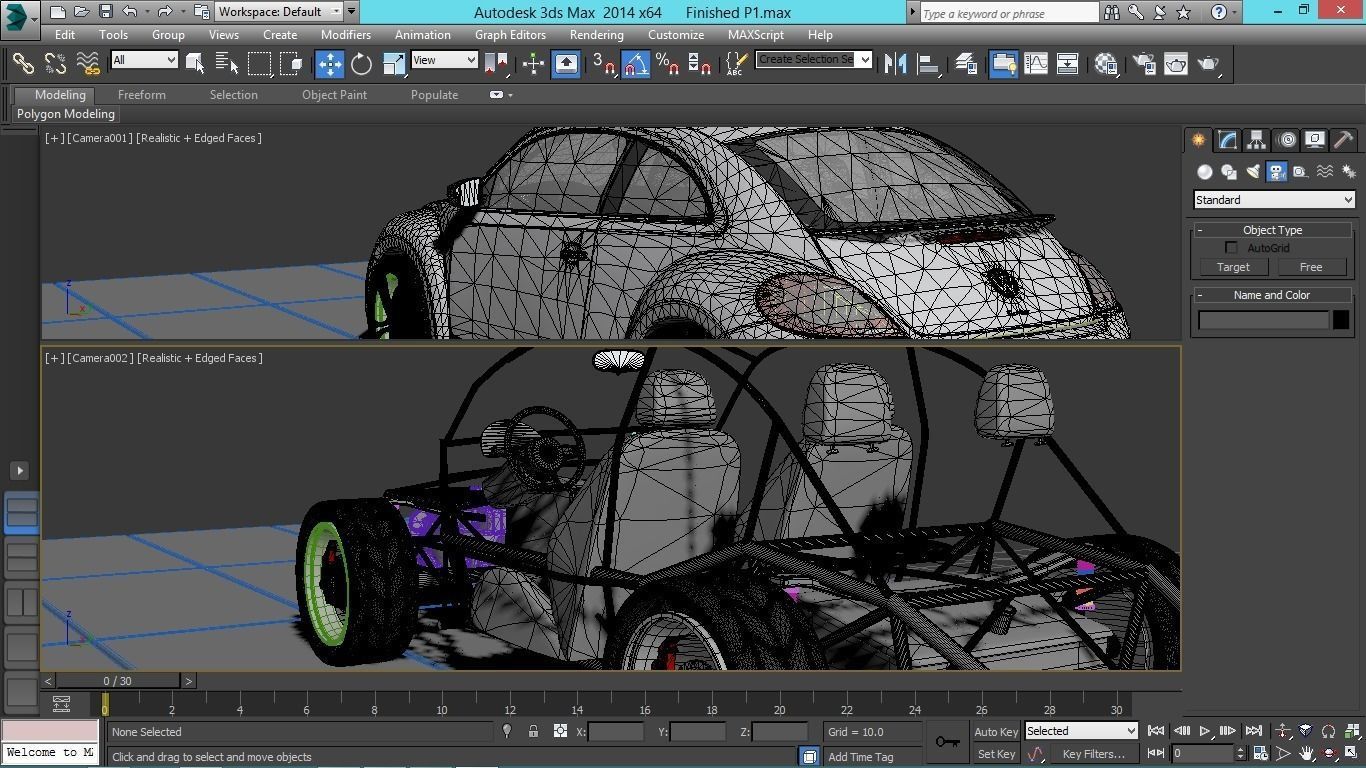The width and height of the screenshot is (1366, 768).
Task: Open the Modify command panel tab
Action: [1226, 140]
